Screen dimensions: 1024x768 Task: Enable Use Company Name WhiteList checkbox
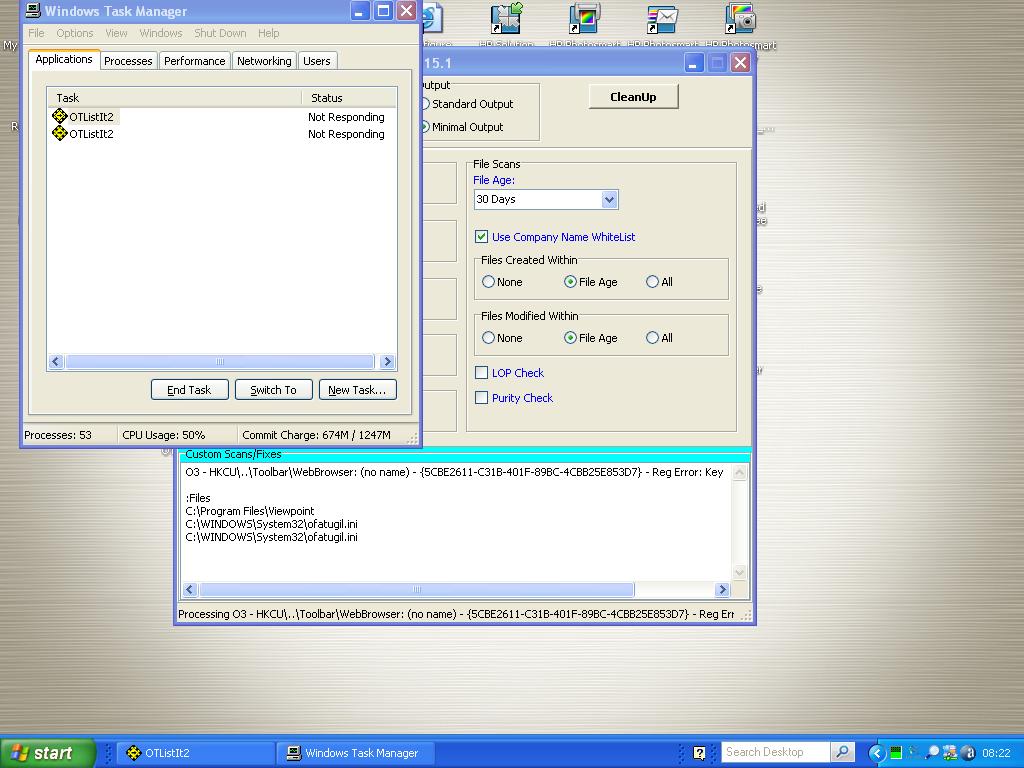point(481,236)
